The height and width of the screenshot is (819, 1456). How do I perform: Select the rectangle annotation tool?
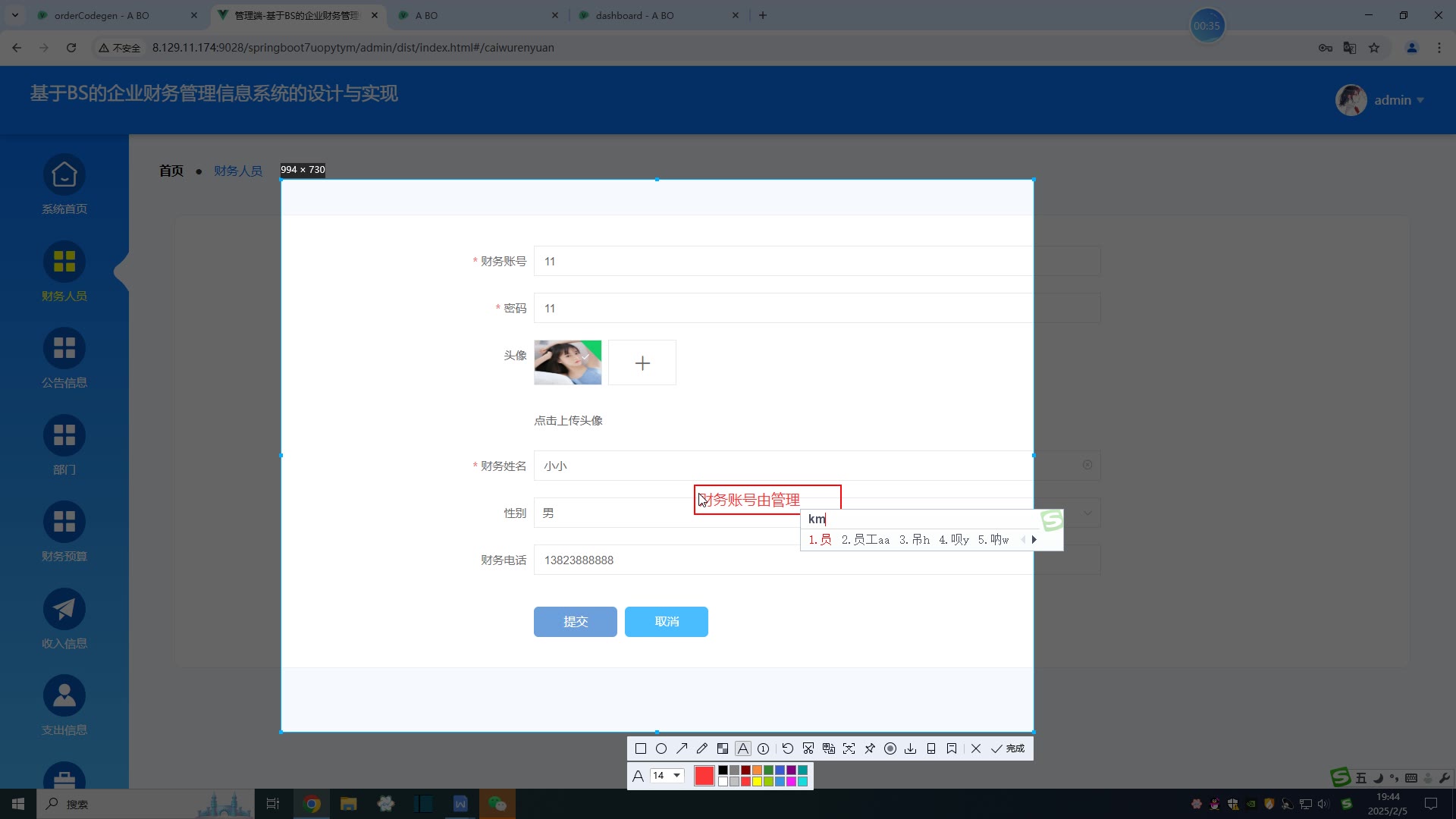tap(641, 748)
